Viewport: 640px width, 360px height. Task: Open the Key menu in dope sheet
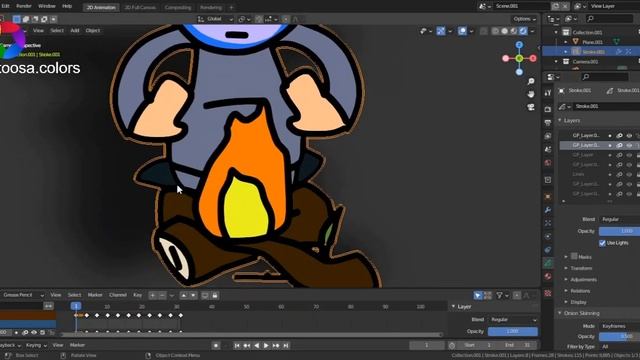coord(138,295)
